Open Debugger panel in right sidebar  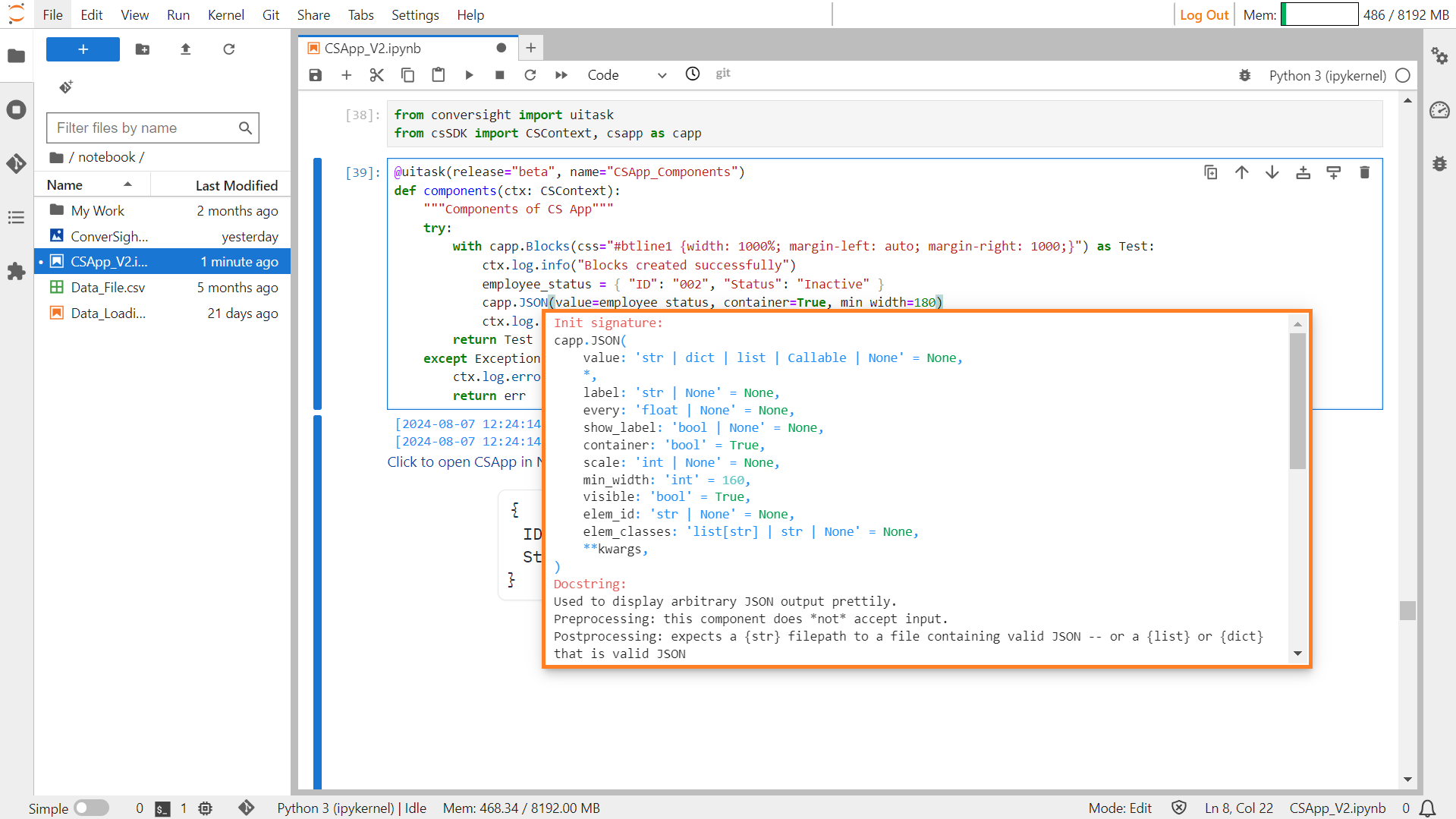point(1439,164)
